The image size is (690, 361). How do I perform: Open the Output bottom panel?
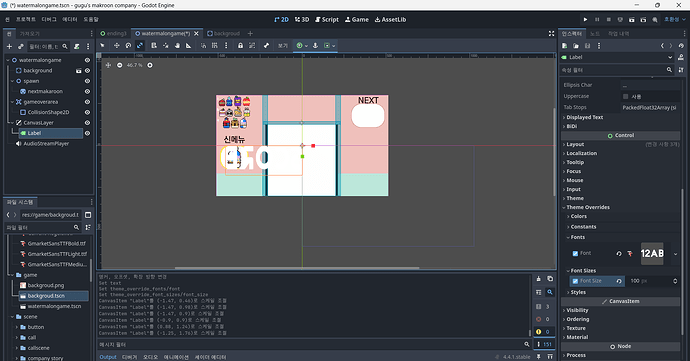108,357
